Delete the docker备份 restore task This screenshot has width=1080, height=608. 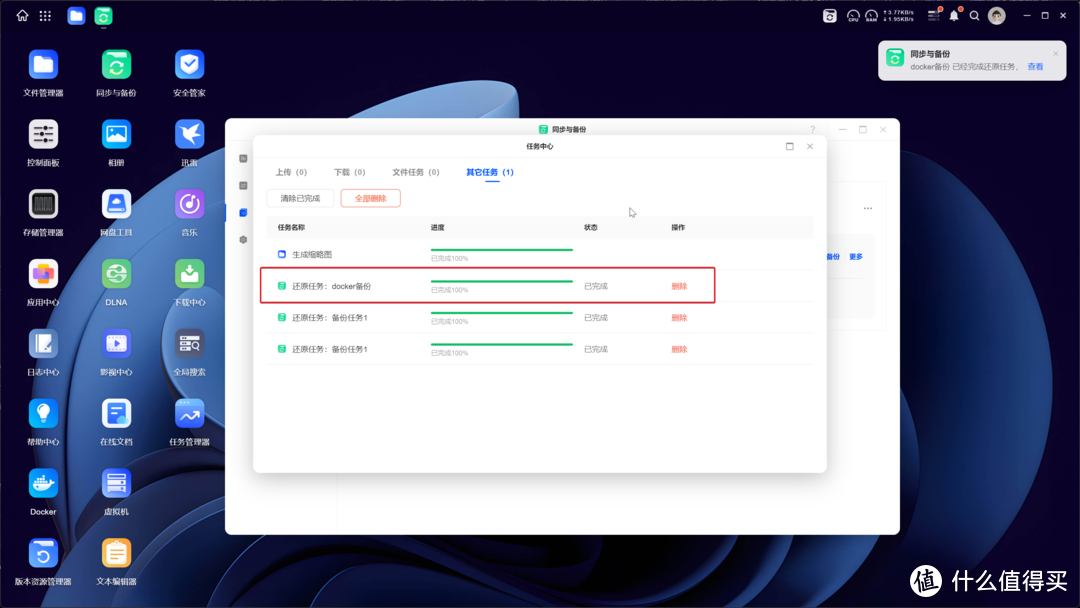679,286
